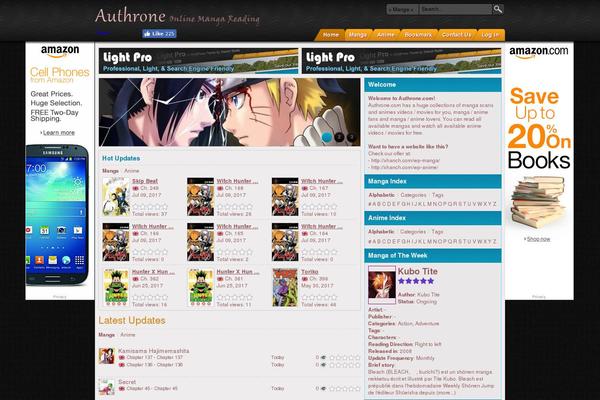Open the Anime navigation tab
600x400 pixels.
(385, 35)
